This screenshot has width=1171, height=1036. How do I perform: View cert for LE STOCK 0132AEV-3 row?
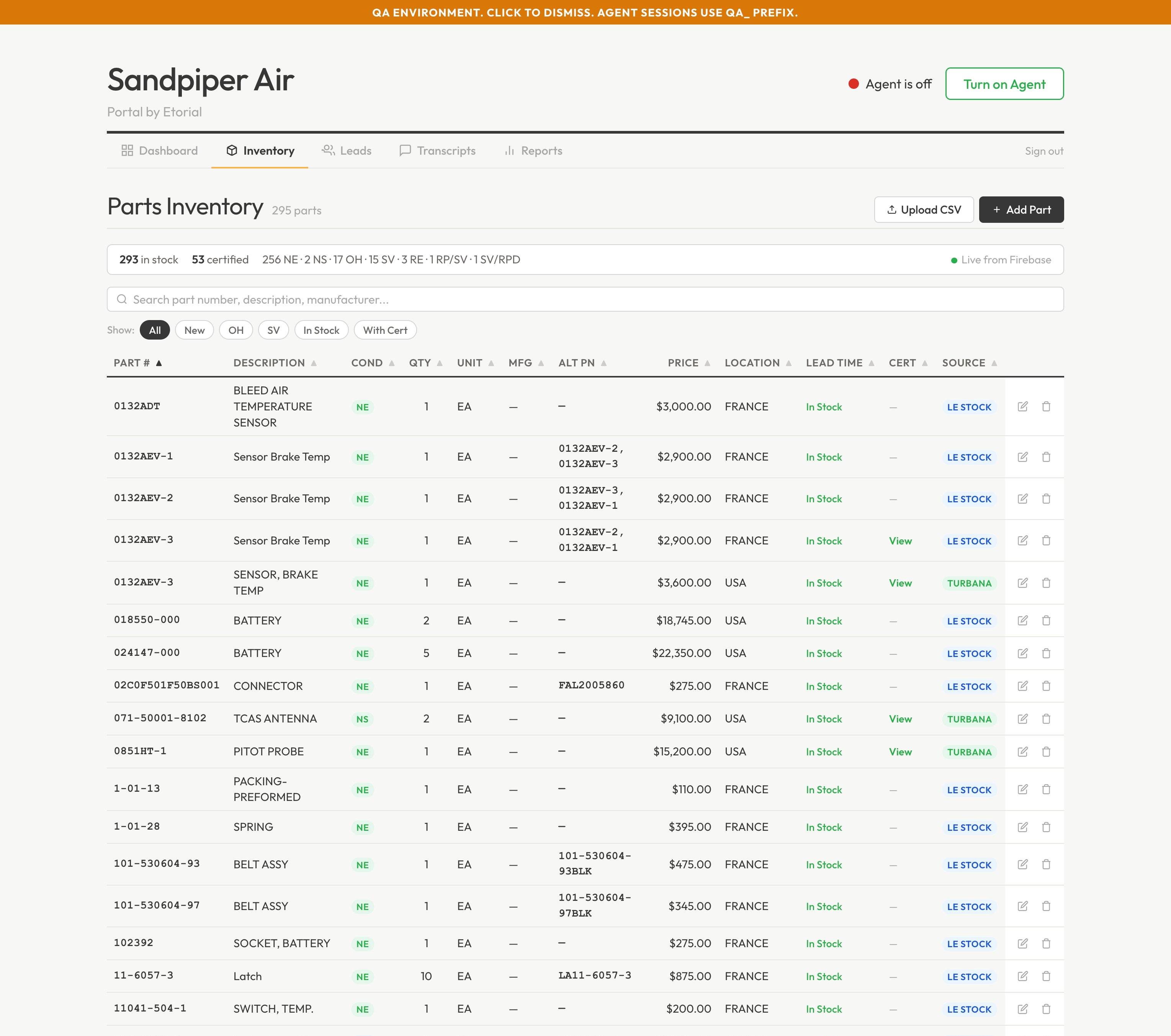click(900, 541)
